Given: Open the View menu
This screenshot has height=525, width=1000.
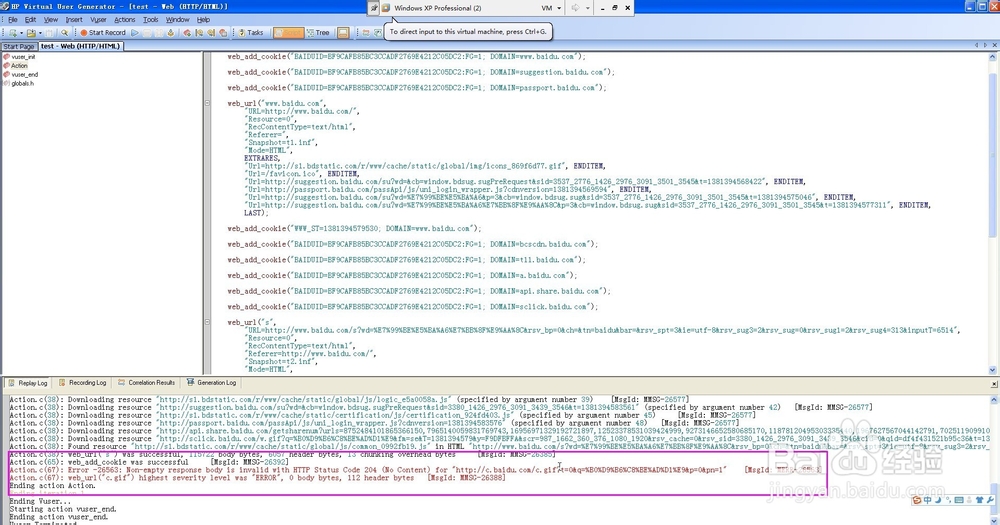Looking at the screenshot, I should click(51, 20).
